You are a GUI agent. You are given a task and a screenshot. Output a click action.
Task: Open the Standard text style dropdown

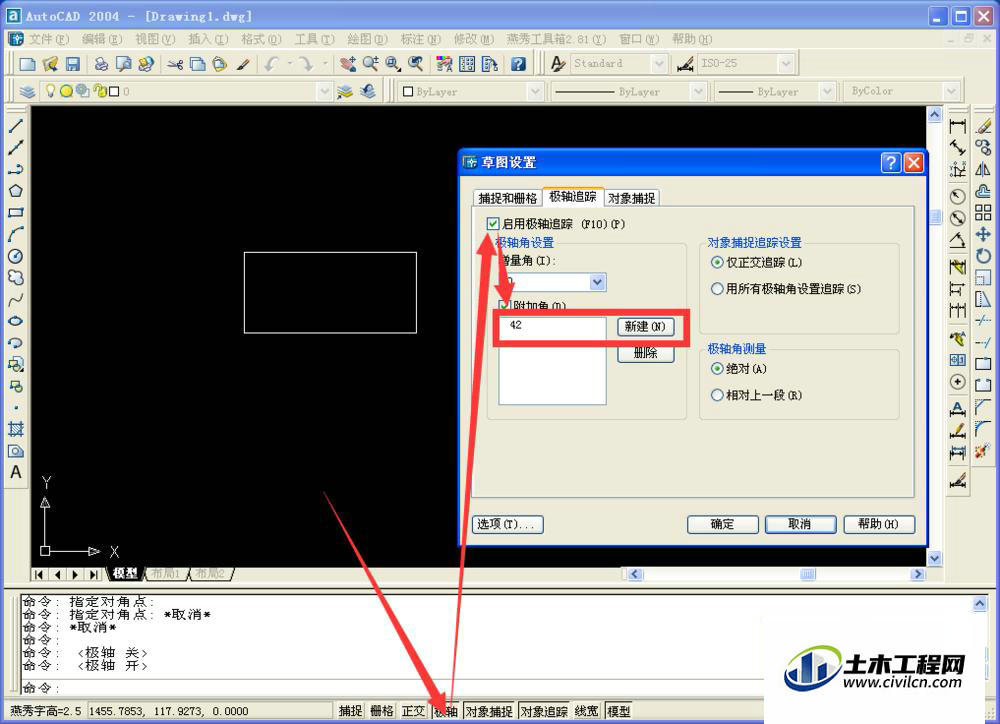[659, 64]
